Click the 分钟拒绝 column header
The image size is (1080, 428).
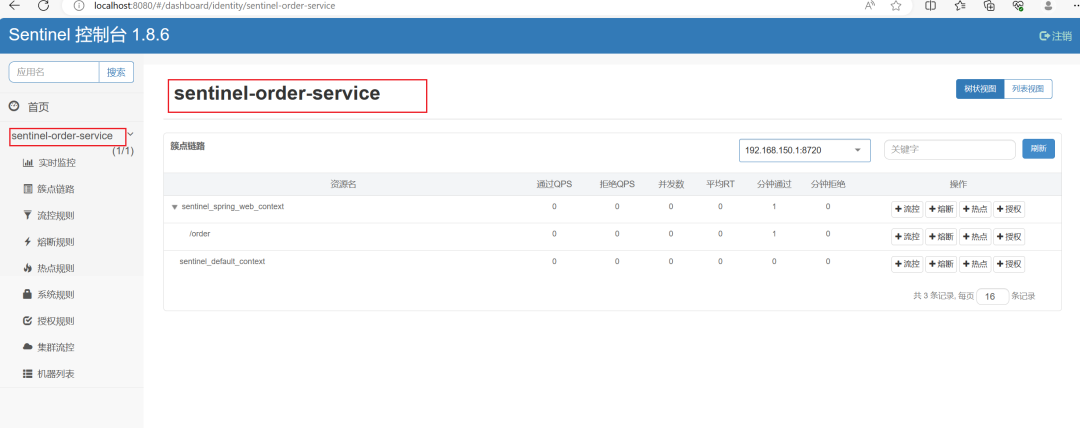pos(828,184)
